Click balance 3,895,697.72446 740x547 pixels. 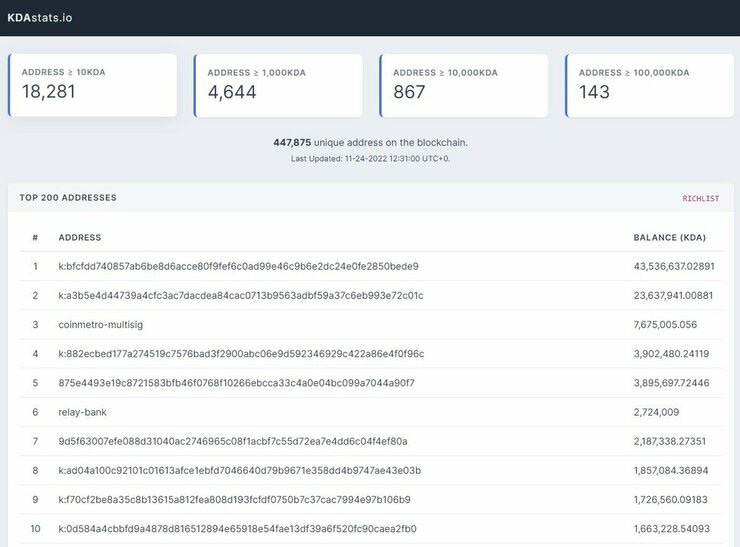671,383
